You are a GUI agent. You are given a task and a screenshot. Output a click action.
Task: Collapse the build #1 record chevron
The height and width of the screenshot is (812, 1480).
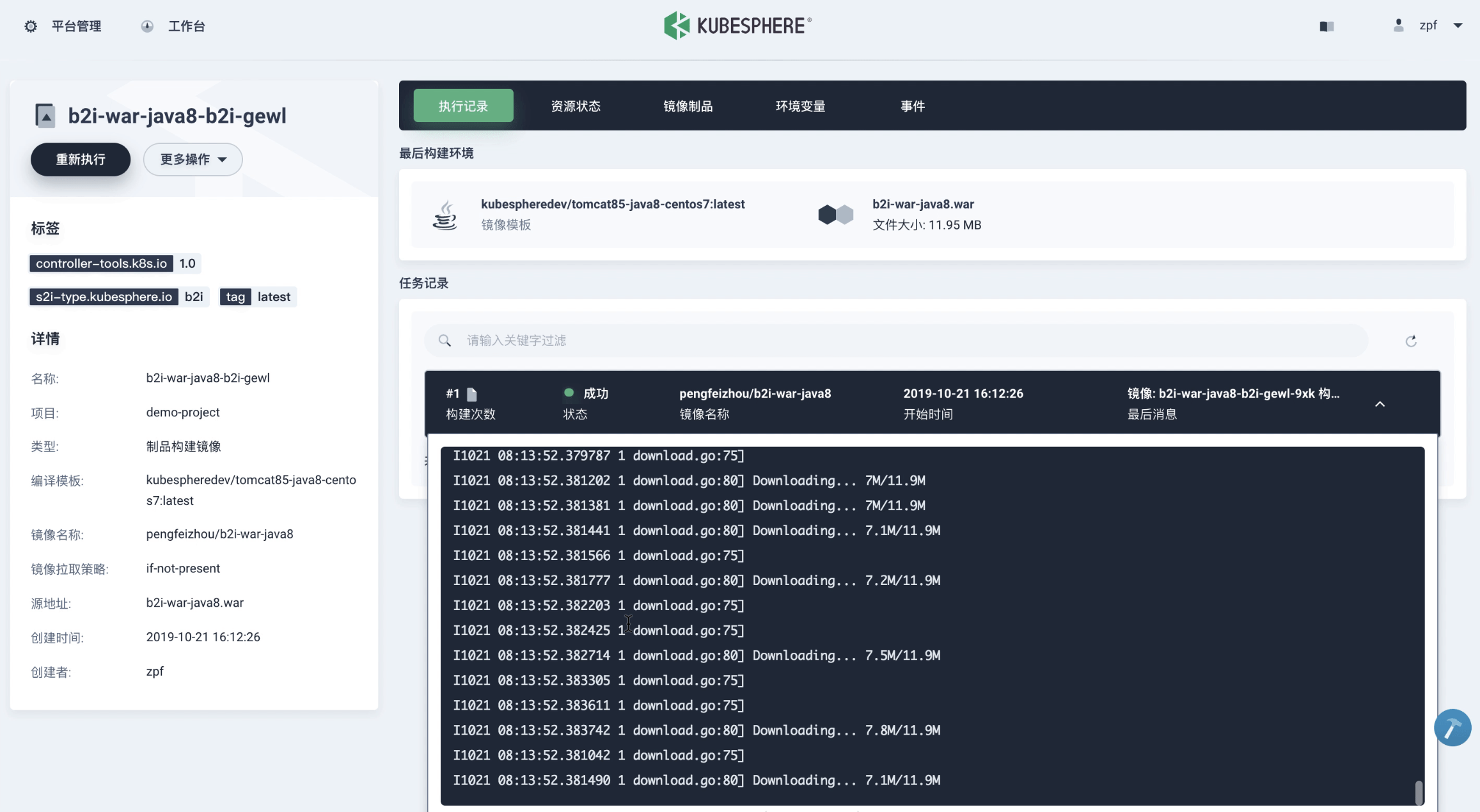[1380, 404]
